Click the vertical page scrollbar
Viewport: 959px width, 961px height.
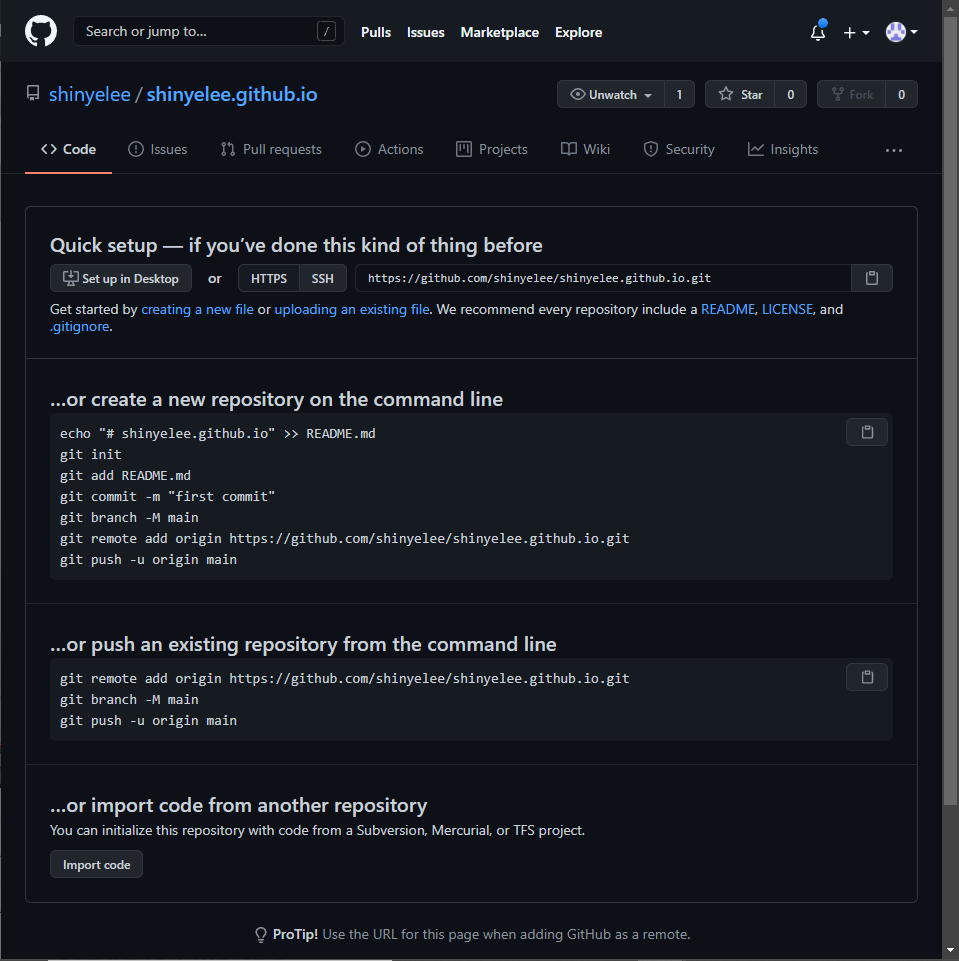pyautogui.click(x=950, y=411)
